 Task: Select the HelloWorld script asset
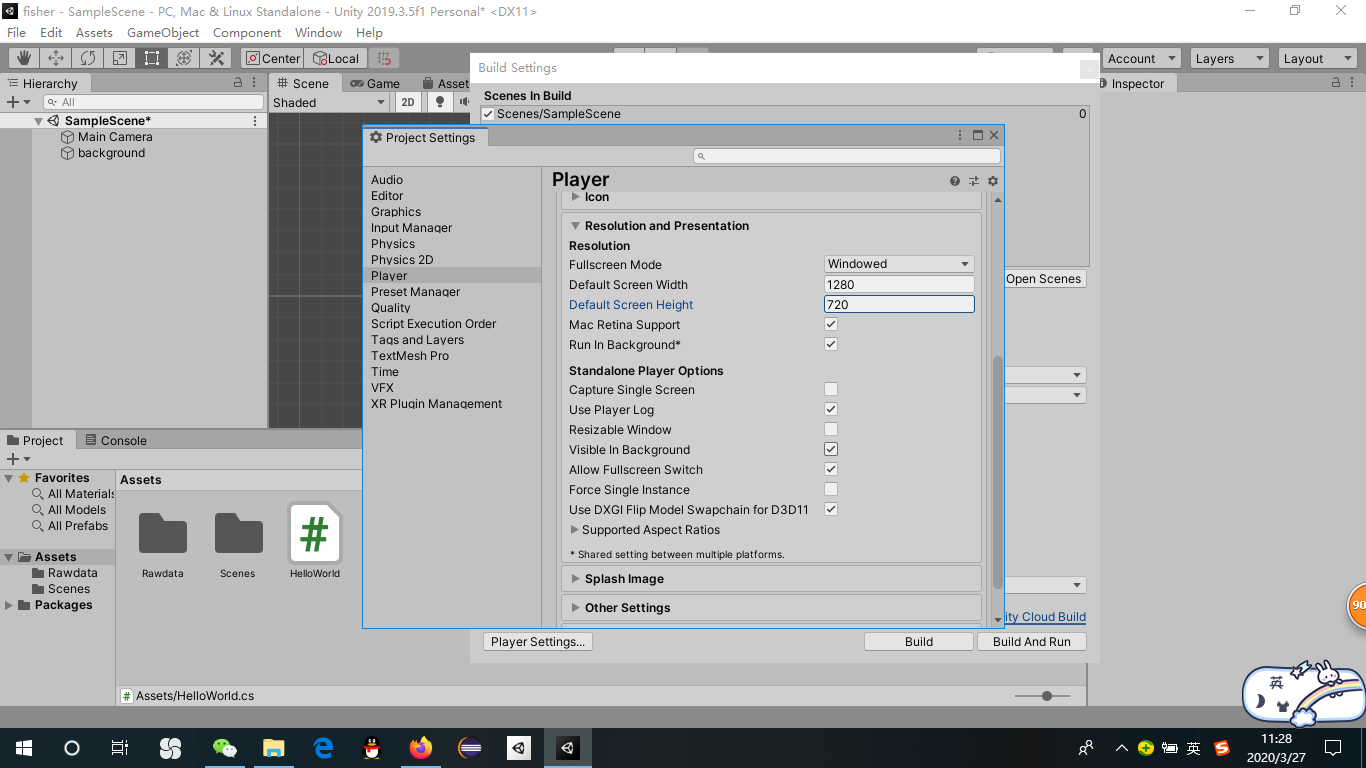(x=314, y=541)
